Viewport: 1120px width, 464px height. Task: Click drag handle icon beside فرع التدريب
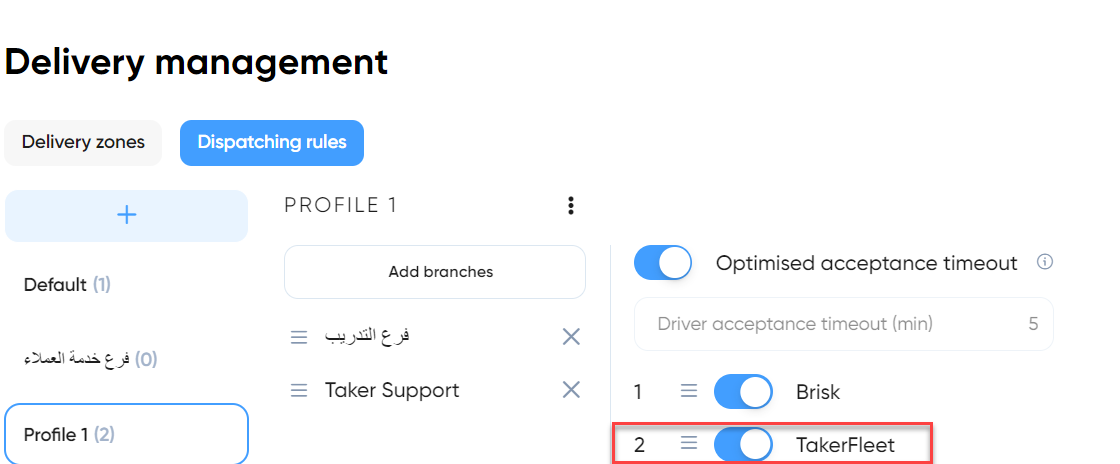click(299, 337)
